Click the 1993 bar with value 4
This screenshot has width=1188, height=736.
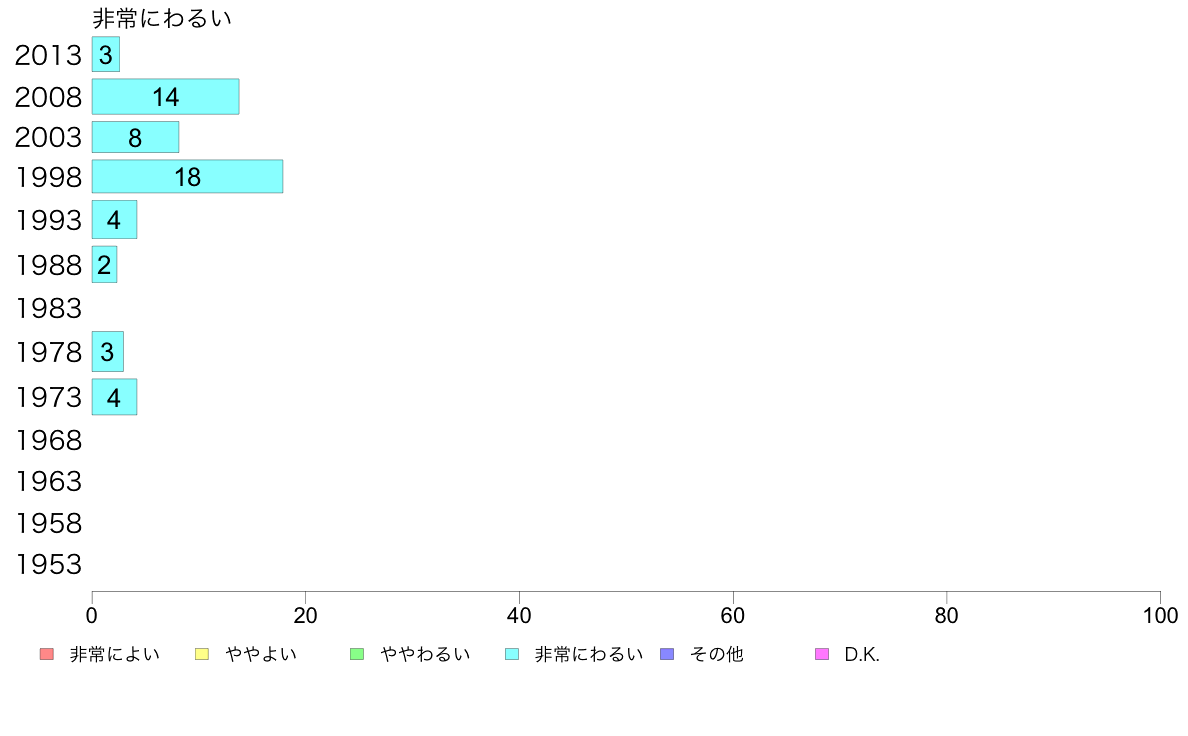pyautogui.click(x=114, y=220)
